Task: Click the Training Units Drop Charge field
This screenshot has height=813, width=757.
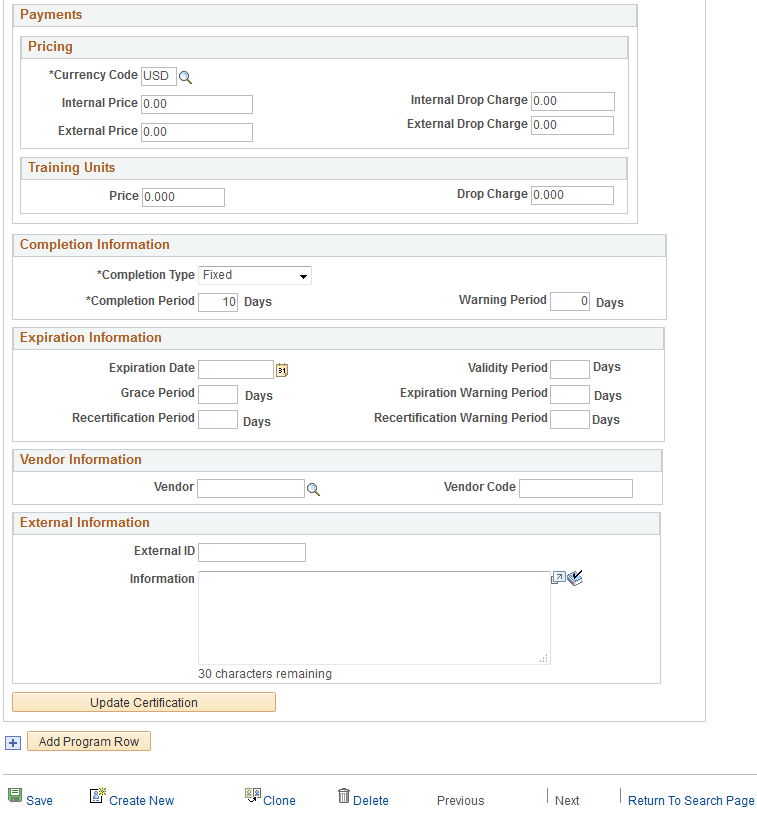Action: coord(572,195)
